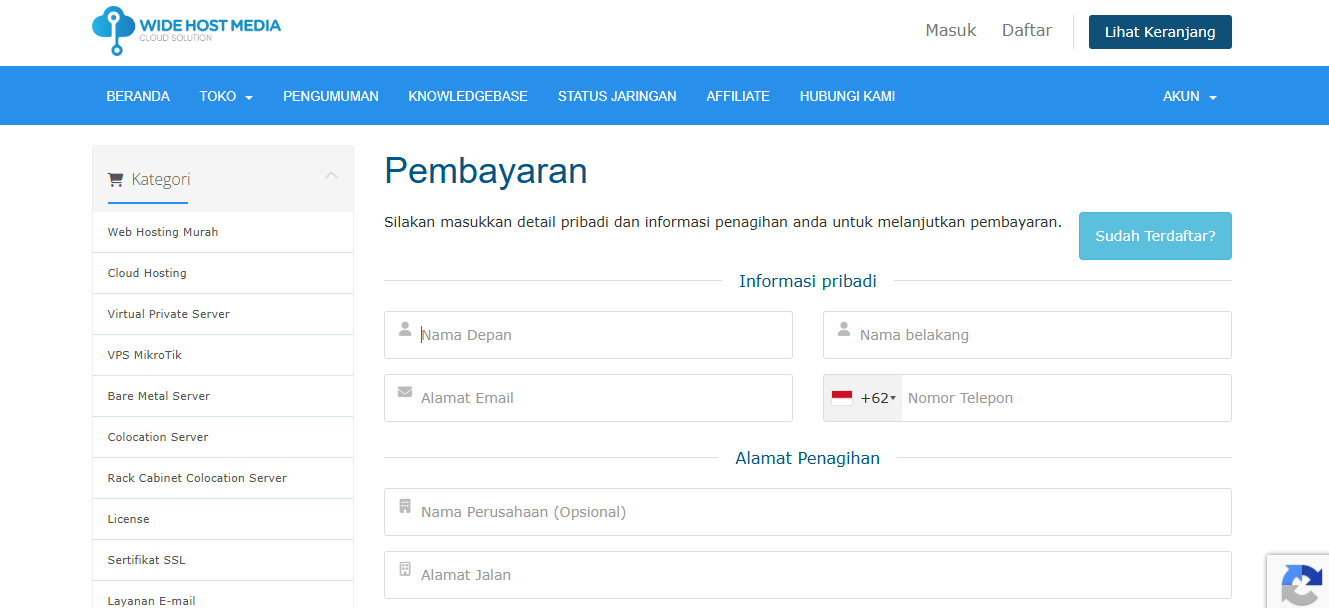Select Cloud Hosting category
The image size is (1329, 608).
223,273
